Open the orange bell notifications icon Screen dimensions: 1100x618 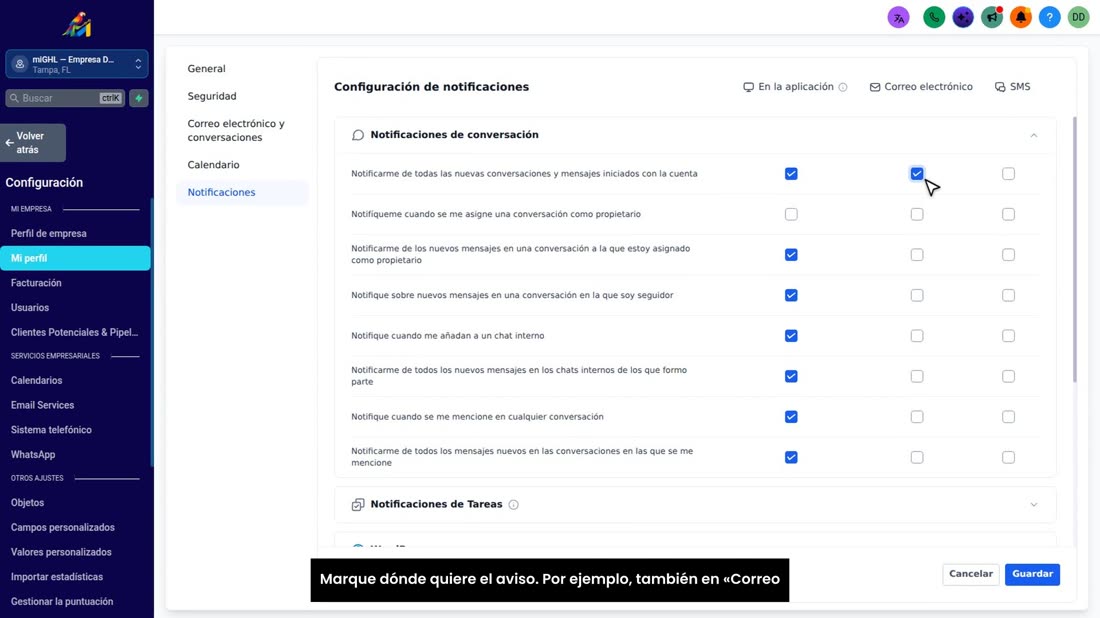pos(1020,18)
